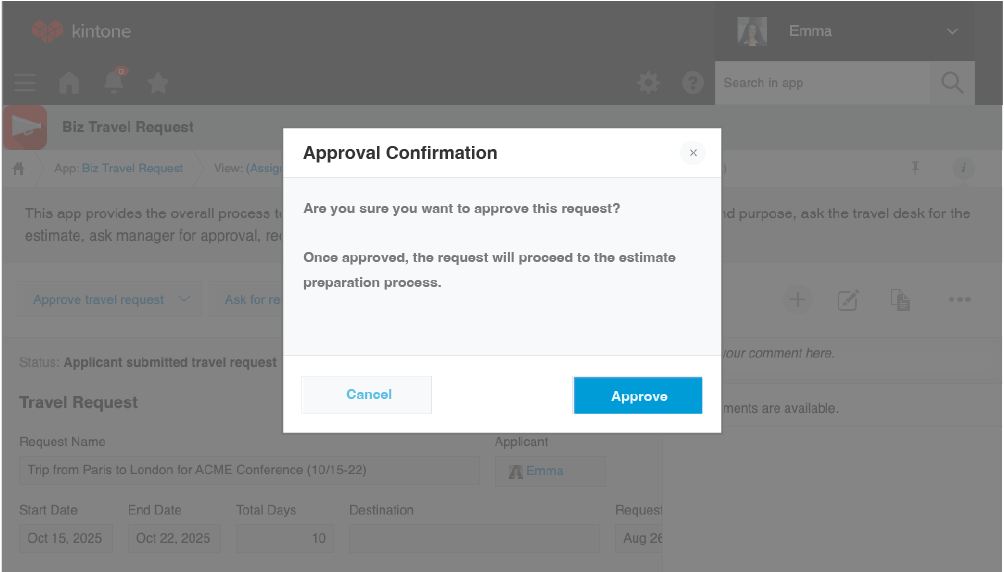Click the Search in app field

tap(822, 83)
